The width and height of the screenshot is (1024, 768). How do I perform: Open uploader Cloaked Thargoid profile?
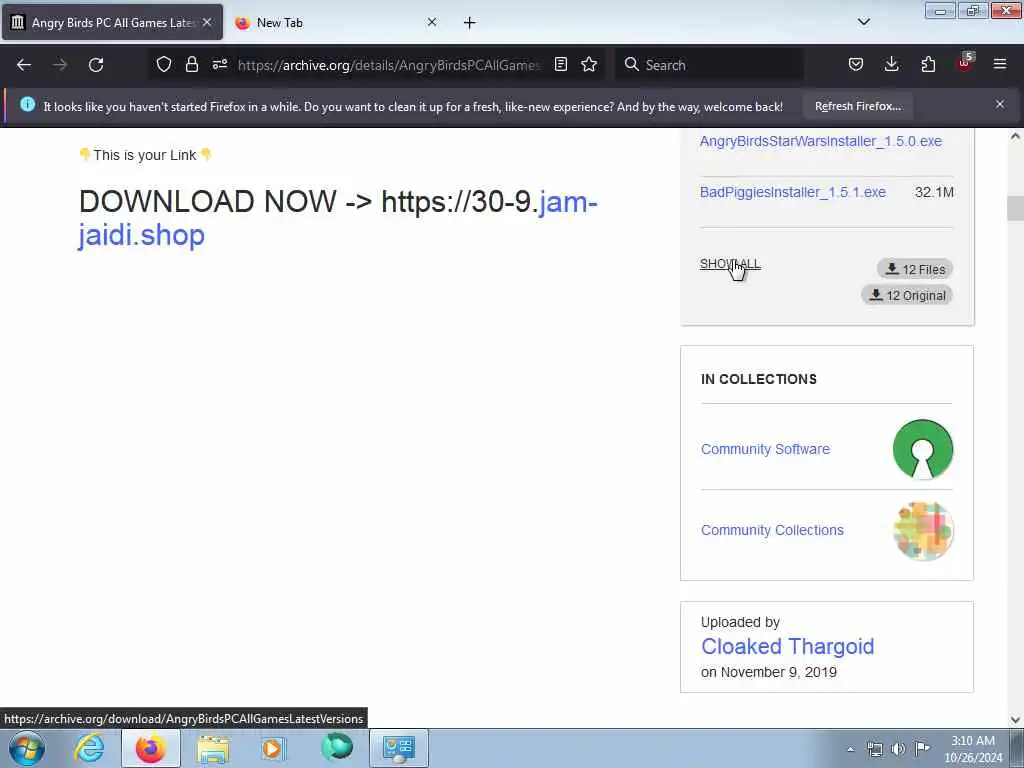click(x=787, y=647)
